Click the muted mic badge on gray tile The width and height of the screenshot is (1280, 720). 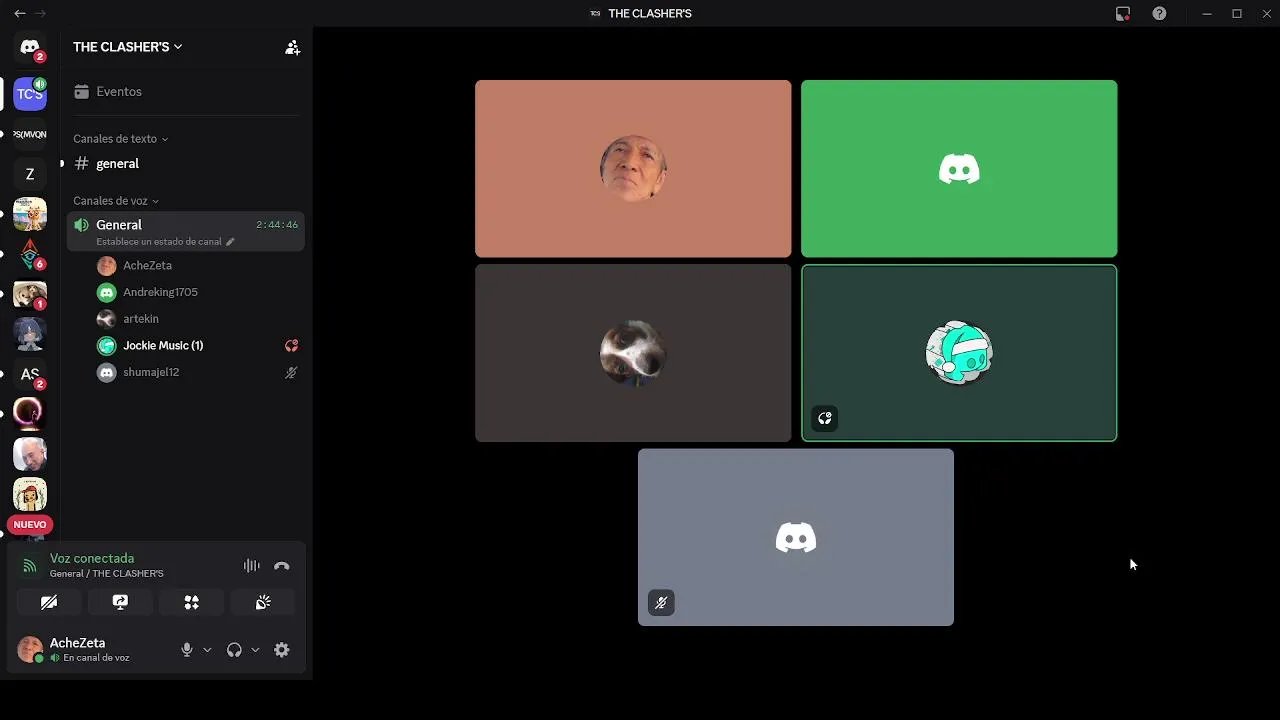point(661,603)
